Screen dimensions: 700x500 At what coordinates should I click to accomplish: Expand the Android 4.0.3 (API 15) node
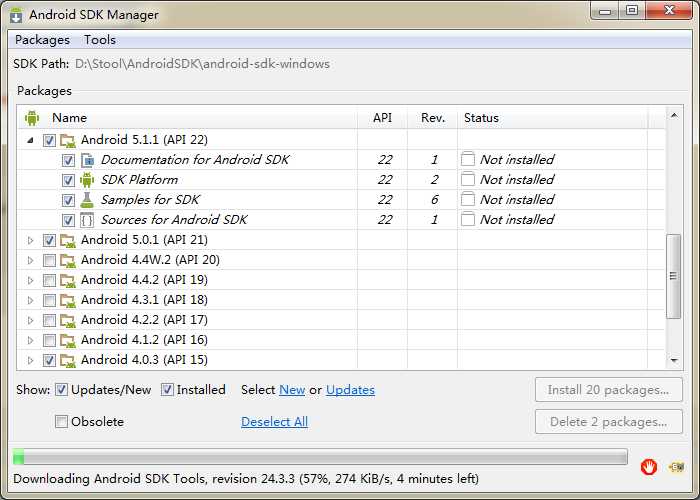click(30, 360)
